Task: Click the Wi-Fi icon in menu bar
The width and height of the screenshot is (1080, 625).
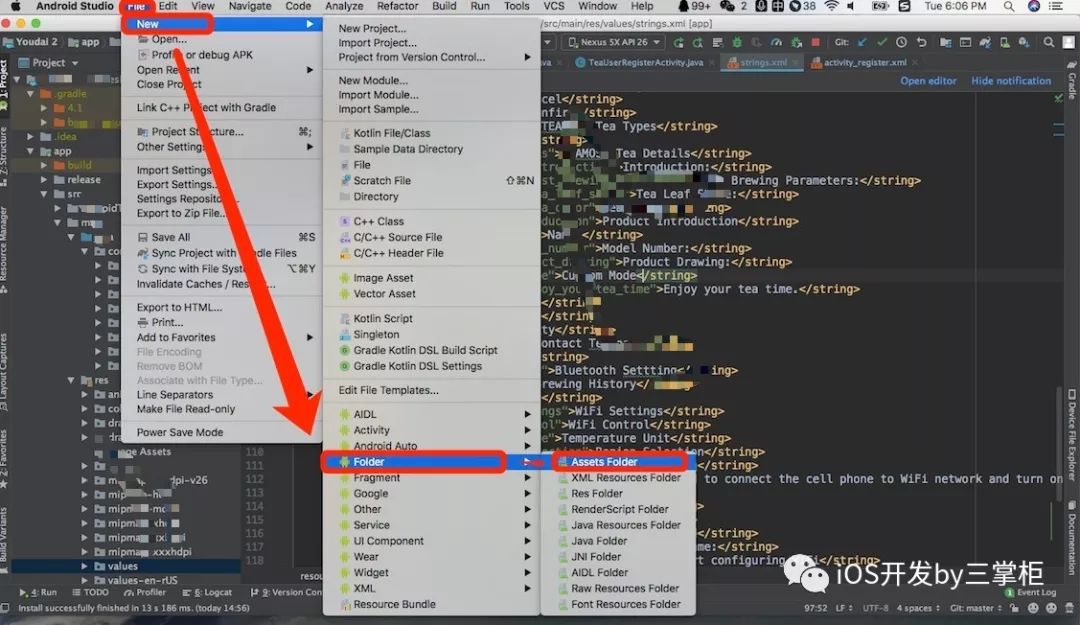Action: tap(831, 6)
